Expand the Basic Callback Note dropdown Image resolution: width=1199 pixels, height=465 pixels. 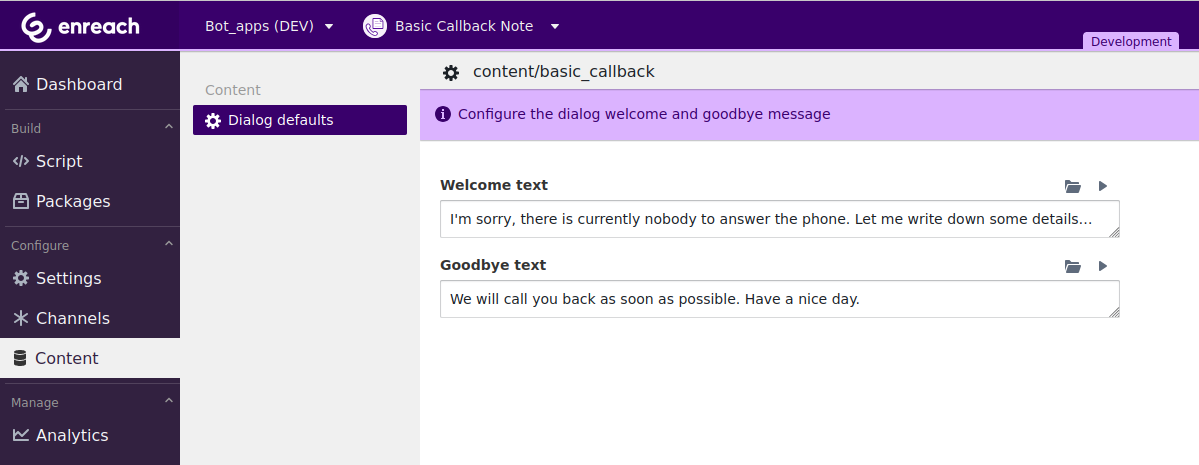(x=555, y=26)
